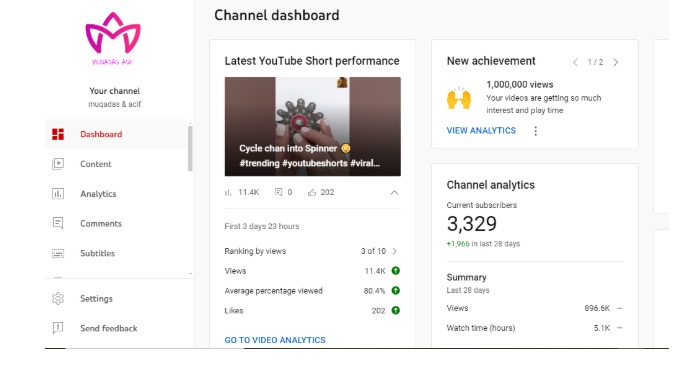698x387 pixels.
Task: Click the VIEW ANALYTICS link
Action: [x=481, y=130]
